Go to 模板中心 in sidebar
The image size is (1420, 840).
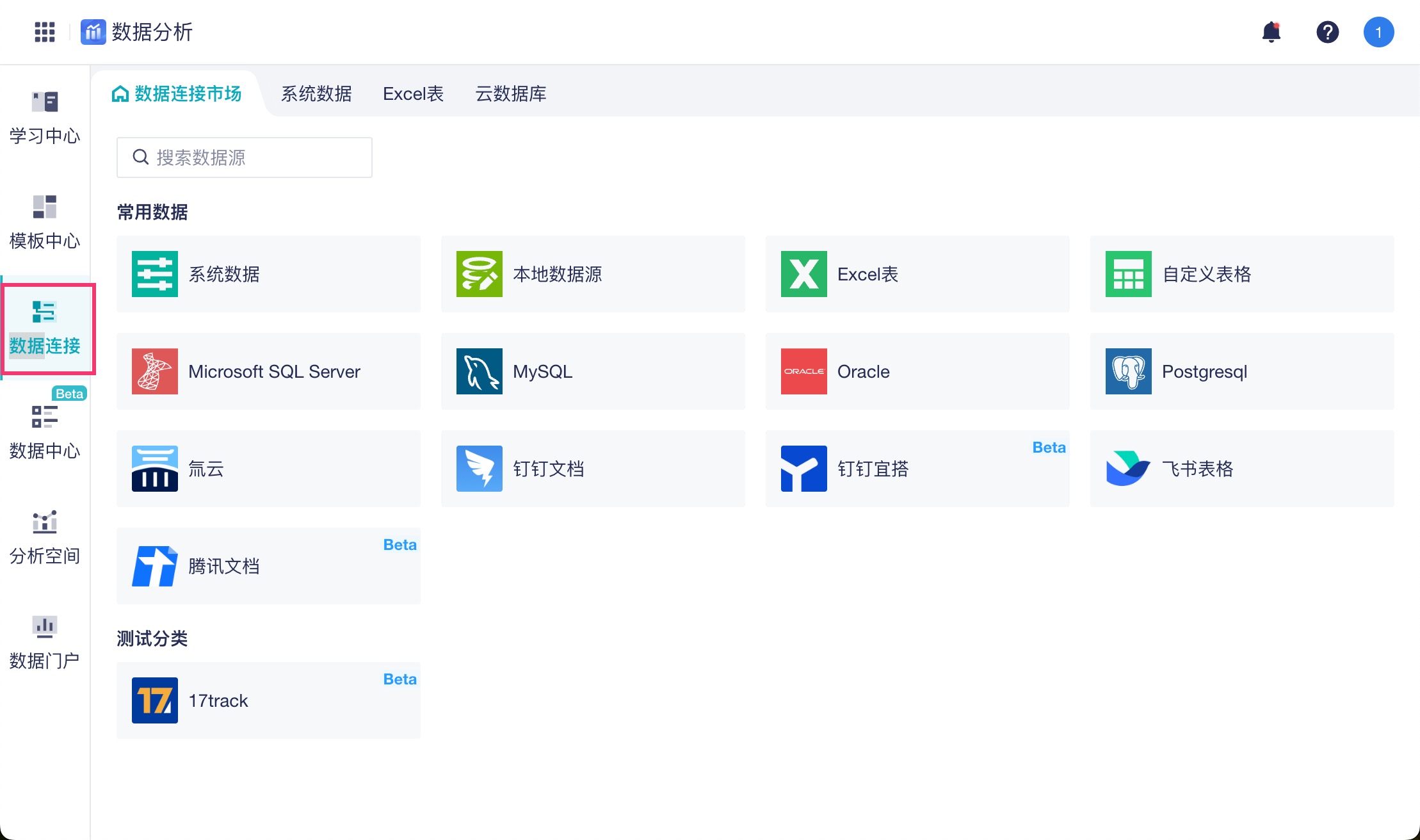45,223
